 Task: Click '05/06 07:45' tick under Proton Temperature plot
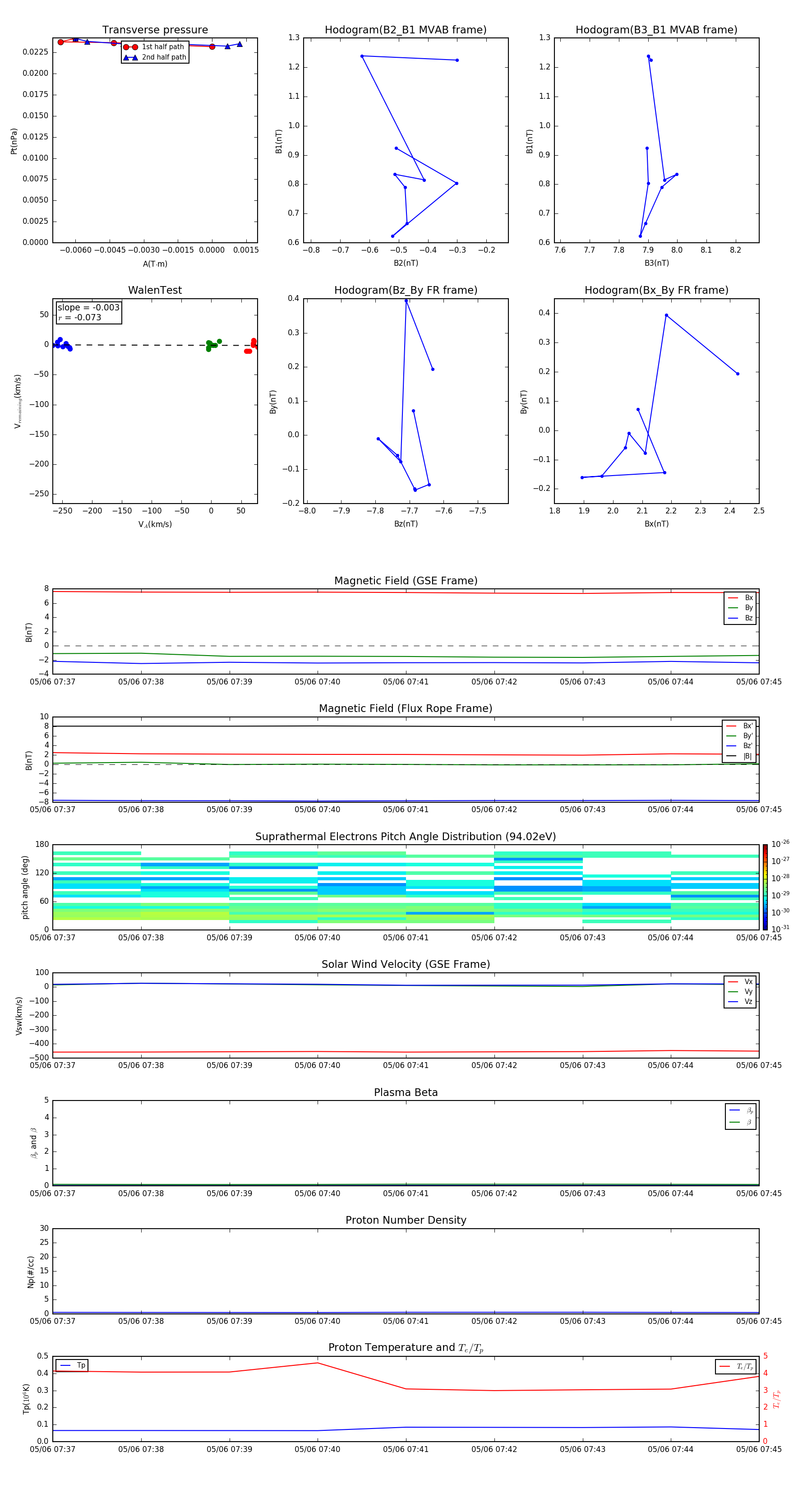[x=759, y=1450]
